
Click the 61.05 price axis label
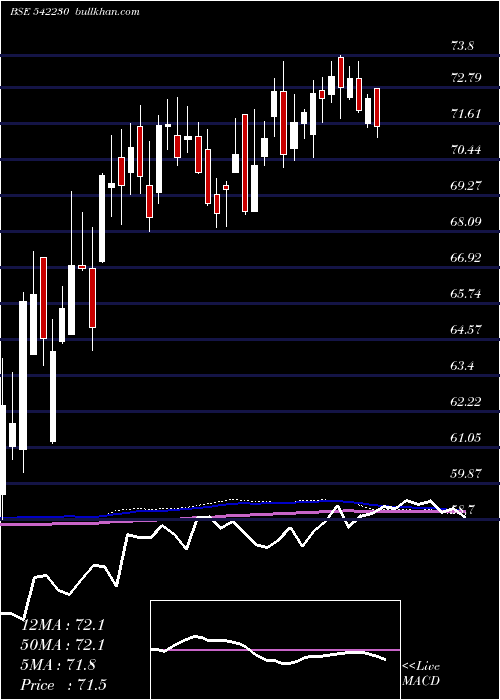(466, 438)
